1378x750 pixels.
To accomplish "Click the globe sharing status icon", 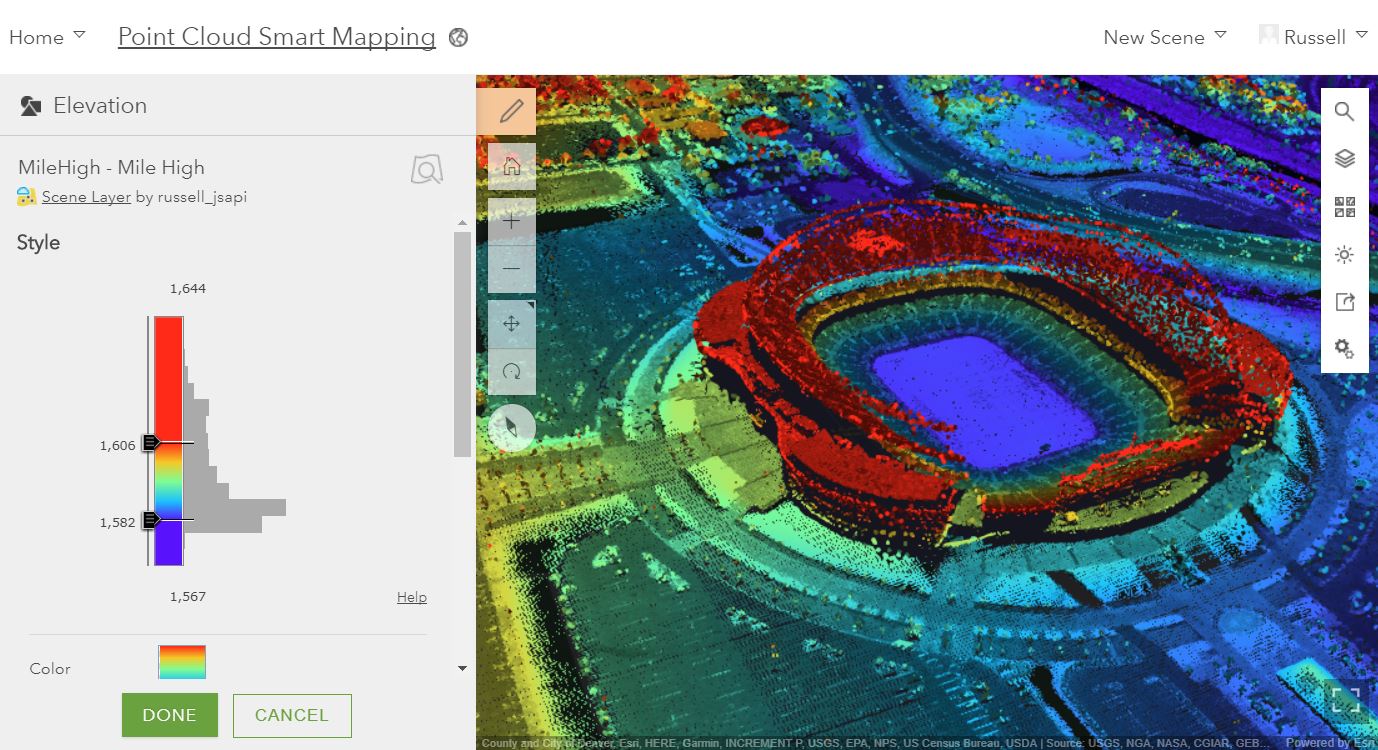I will tap(459, 38).
